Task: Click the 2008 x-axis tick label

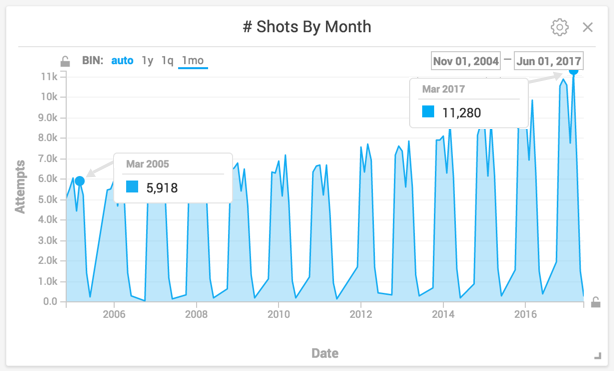Action: click(x=196, y=314)
